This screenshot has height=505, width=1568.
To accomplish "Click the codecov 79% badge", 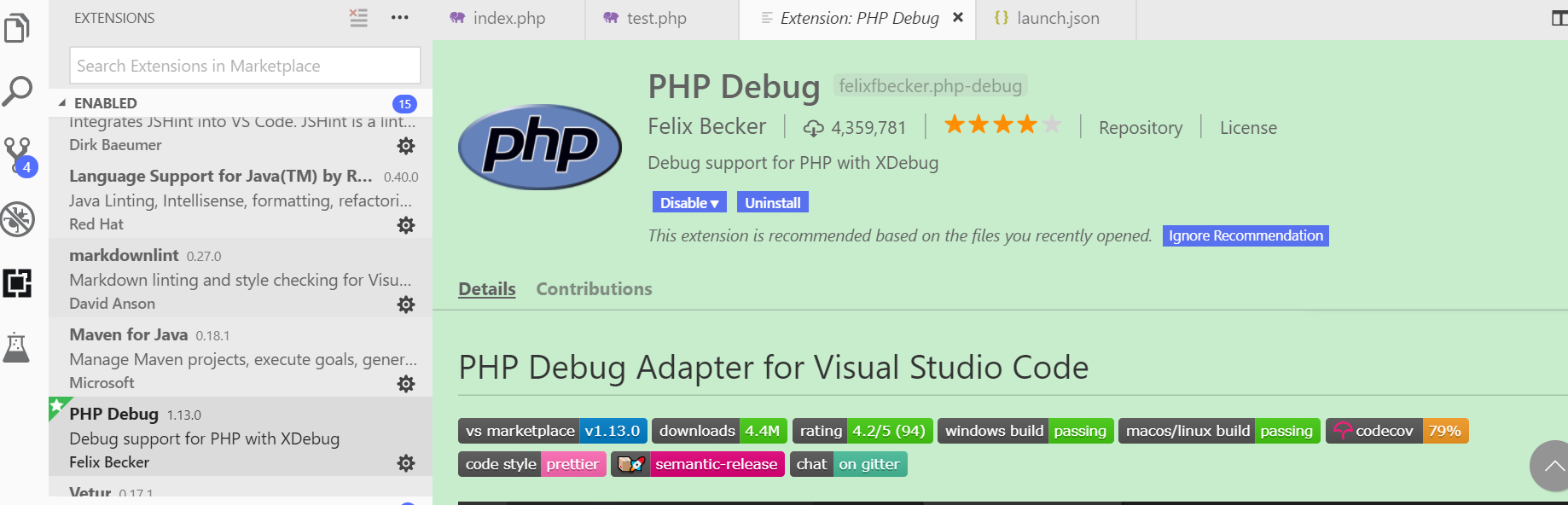I will pos(1397,431).
